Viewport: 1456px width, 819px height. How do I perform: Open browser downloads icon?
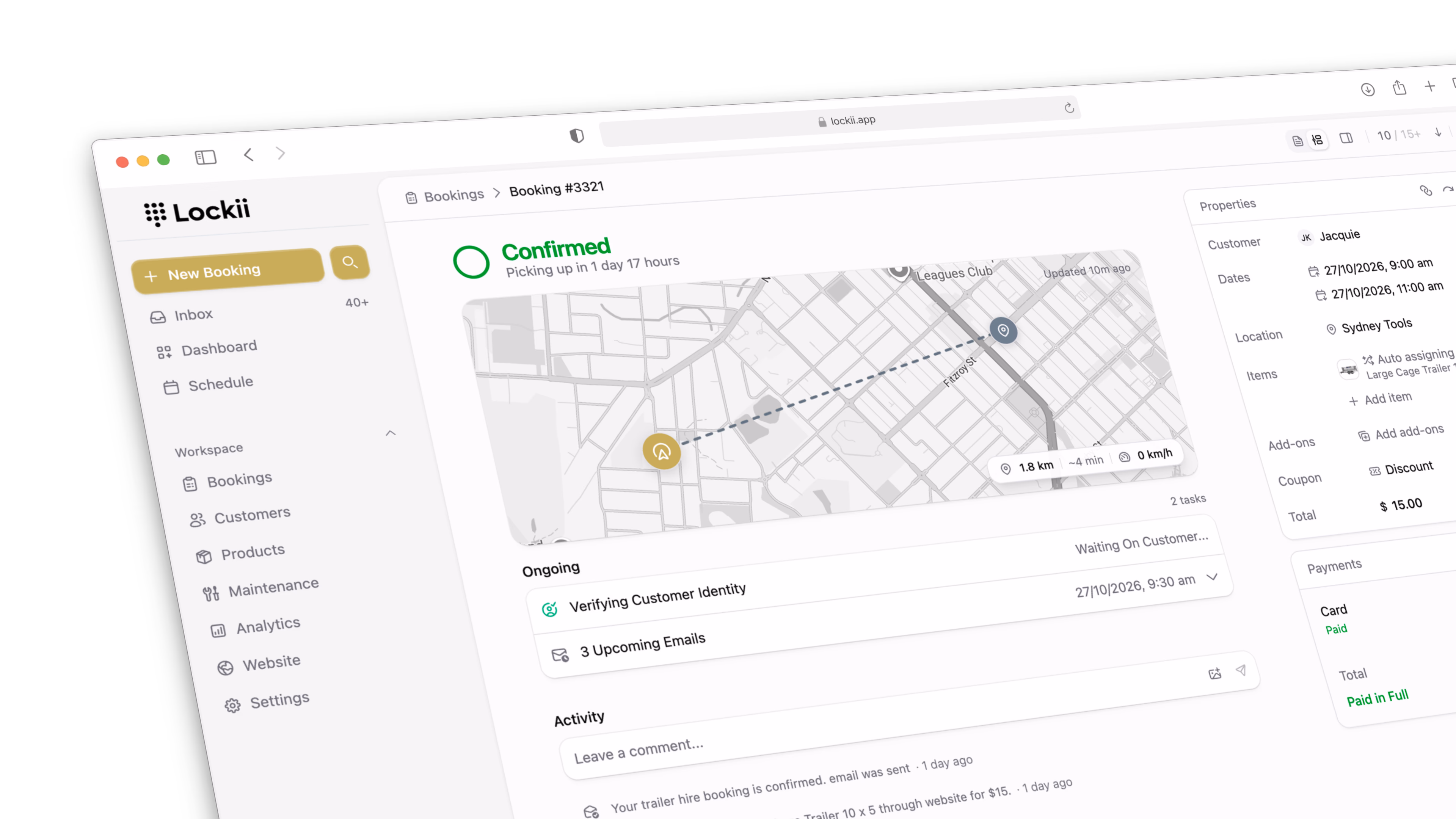(x=1368, y=89)
